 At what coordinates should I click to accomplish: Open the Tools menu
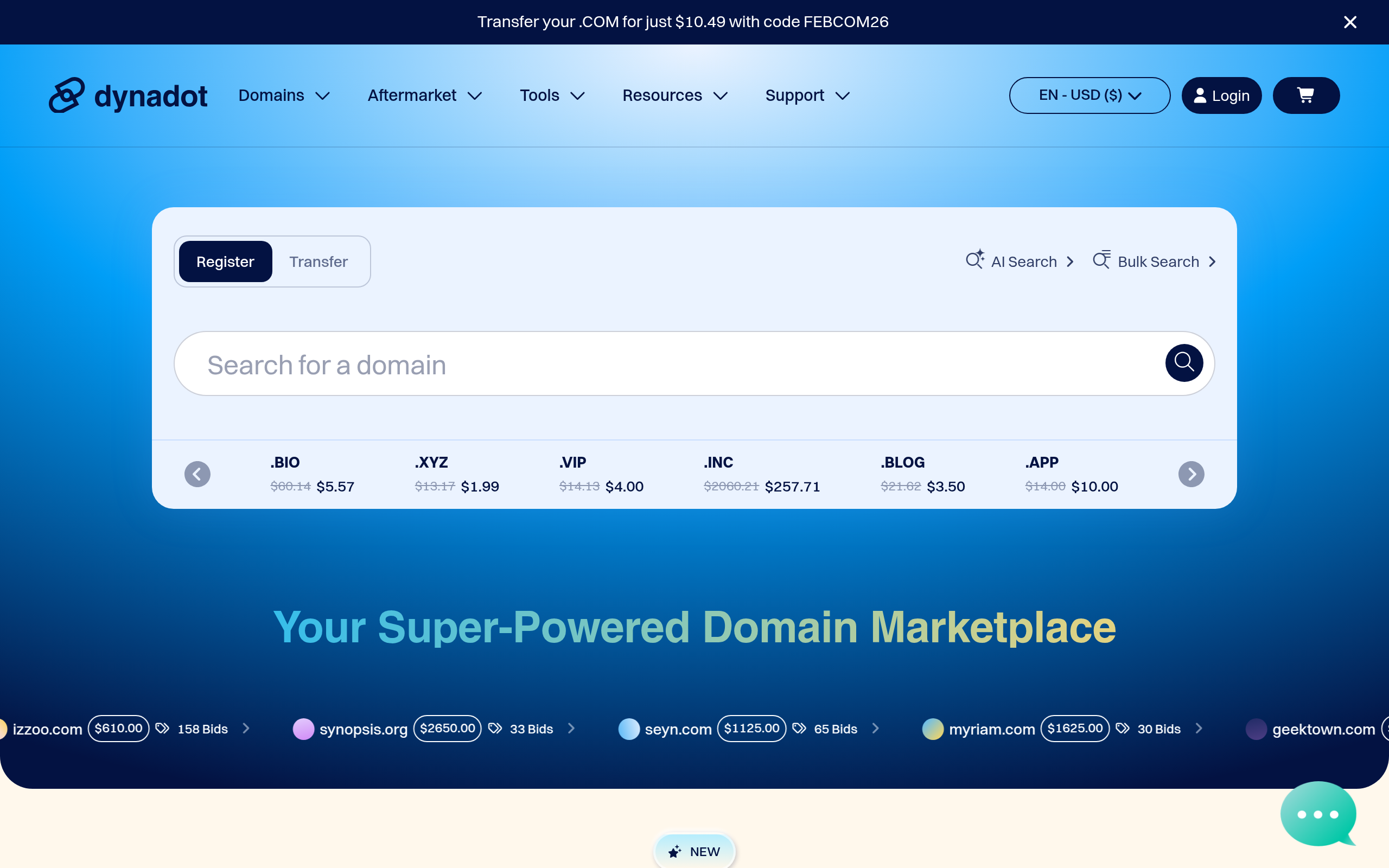point(552,95)
